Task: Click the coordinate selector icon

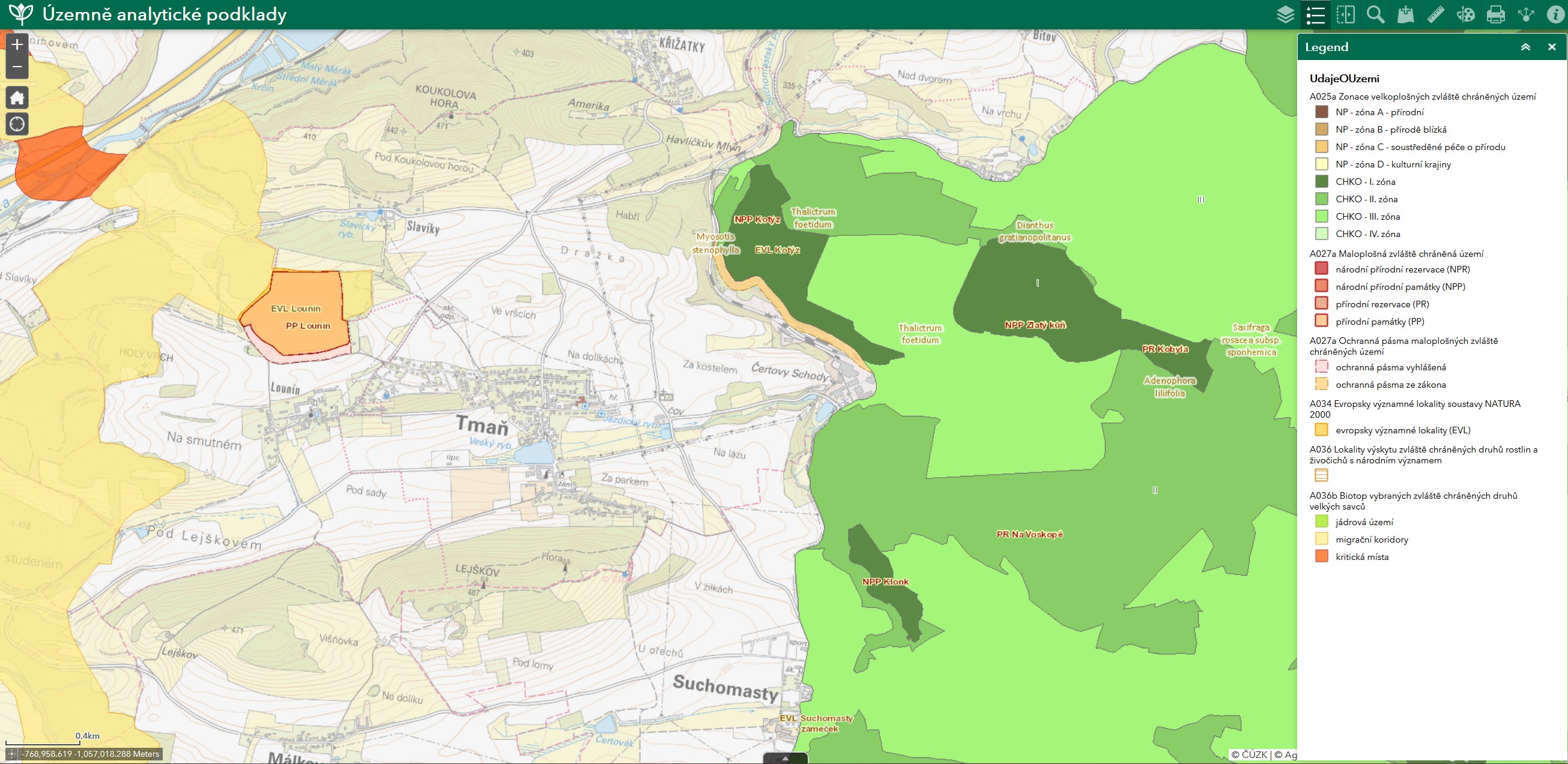Action: (x=11, y=754)
